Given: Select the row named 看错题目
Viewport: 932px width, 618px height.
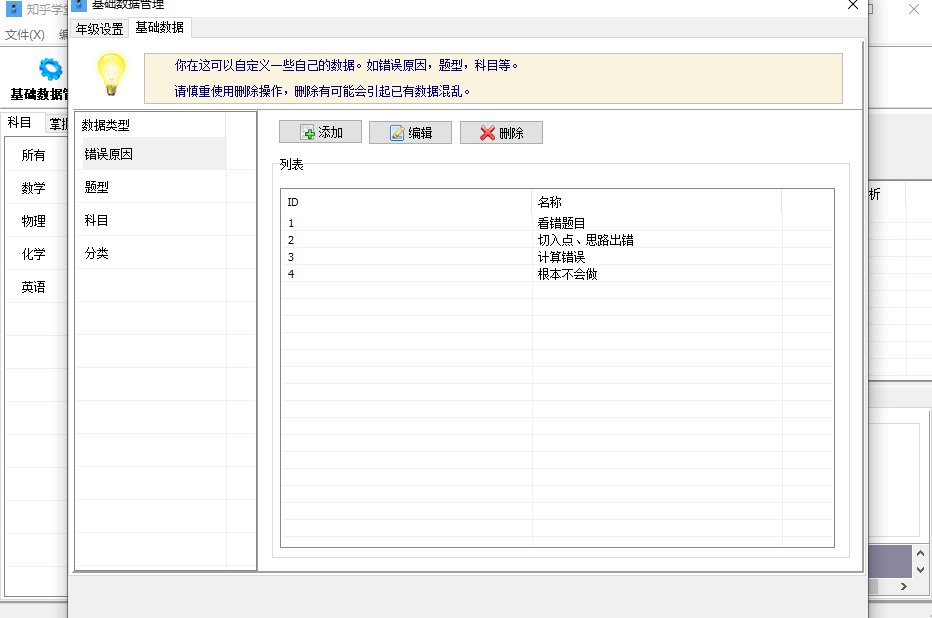Looking at the screenshot, I should [561, 223].
